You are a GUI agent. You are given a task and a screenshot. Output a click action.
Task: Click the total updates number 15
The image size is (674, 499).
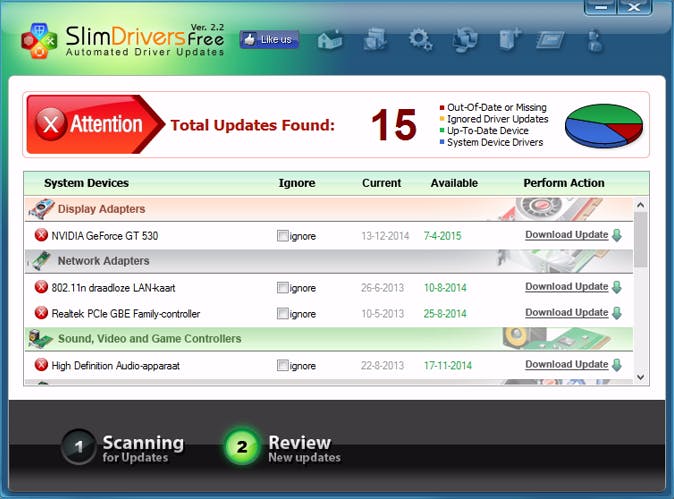[394, 125]
